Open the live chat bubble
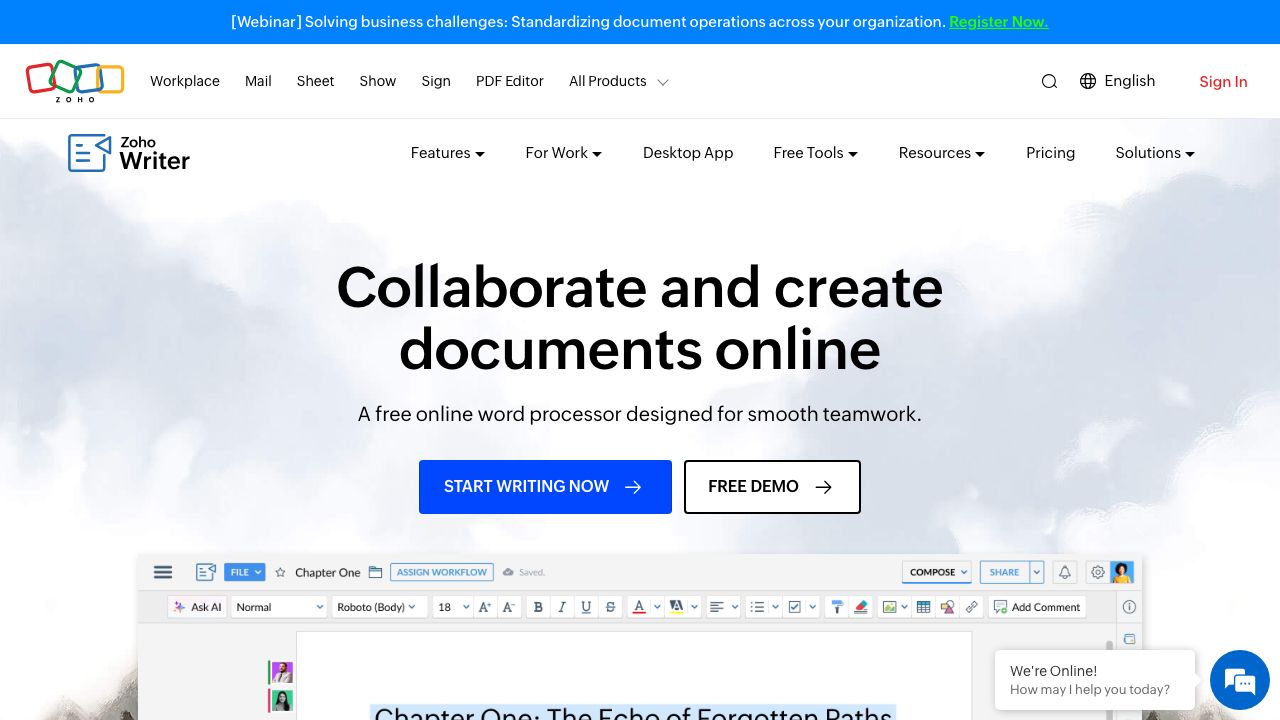The width and height of the screenshot is (1280, 720). point(1239,680)
